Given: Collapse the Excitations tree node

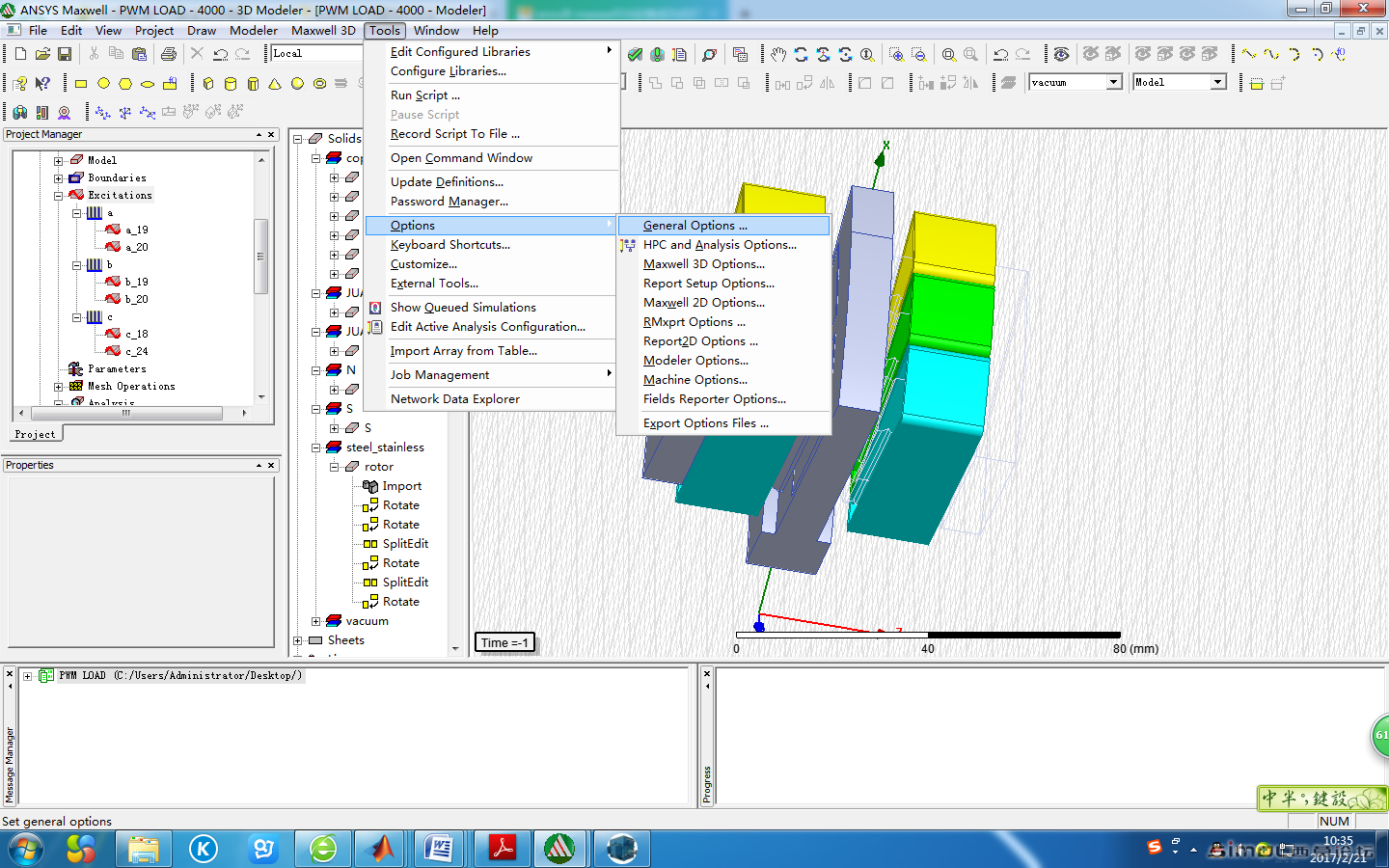Looking at the screenshot, I should [x=58, y=196].
